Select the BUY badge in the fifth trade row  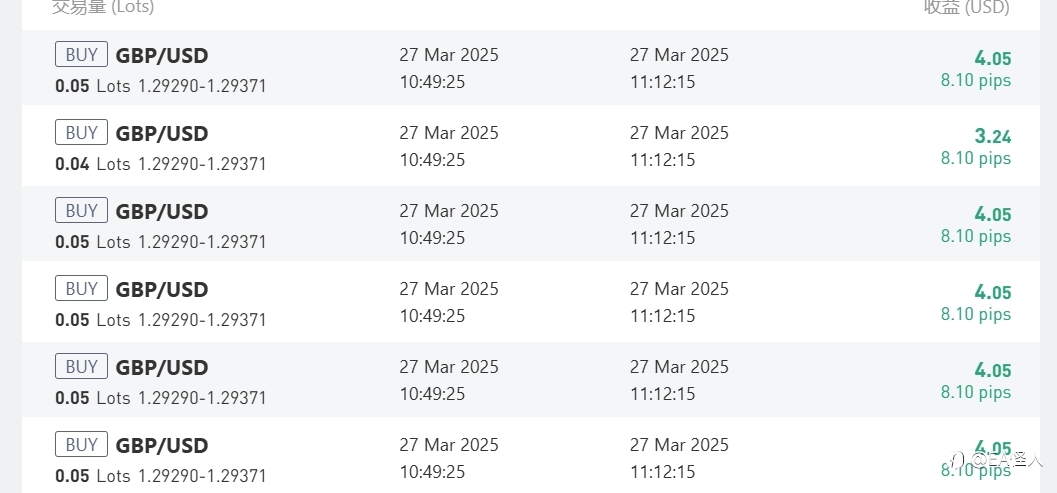click(x=81, y=367)
